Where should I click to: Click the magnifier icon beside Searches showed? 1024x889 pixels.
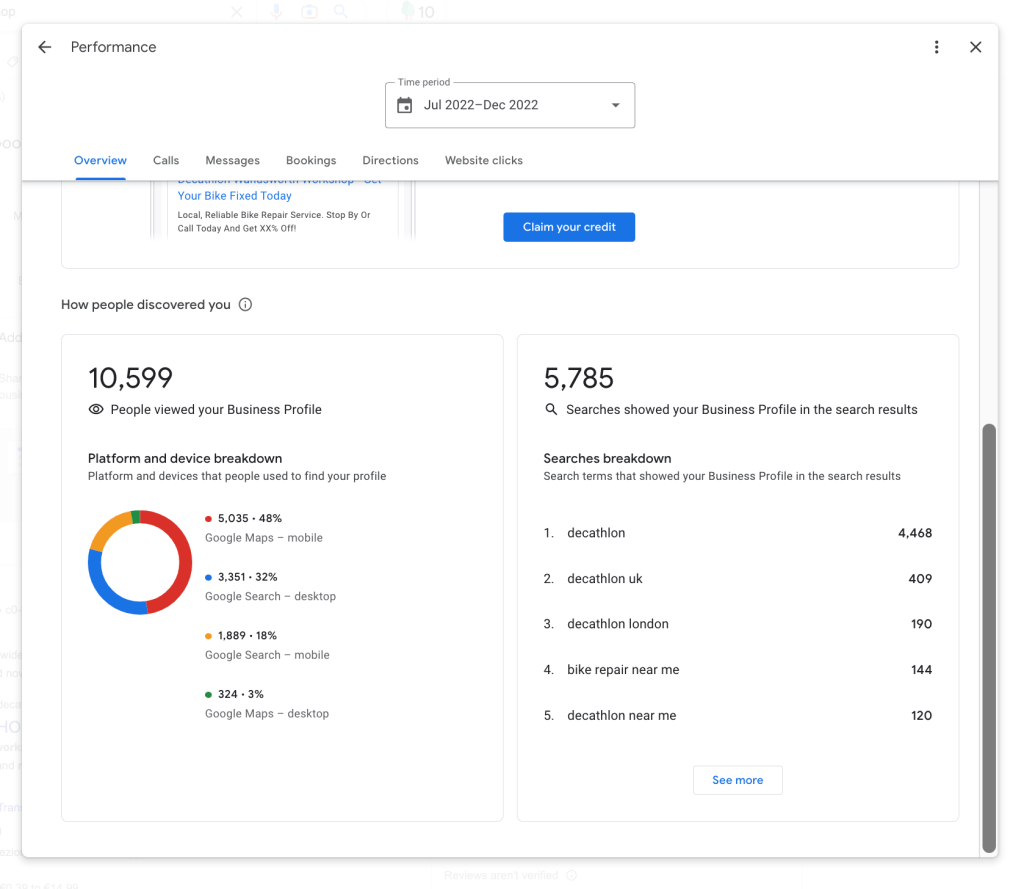551,410
